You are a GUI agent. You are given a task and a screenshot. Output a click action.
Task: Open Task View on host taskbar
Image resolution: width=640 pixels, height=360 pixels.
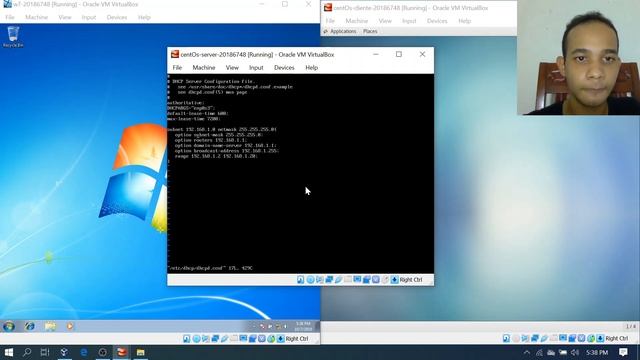tap(45, 352)
